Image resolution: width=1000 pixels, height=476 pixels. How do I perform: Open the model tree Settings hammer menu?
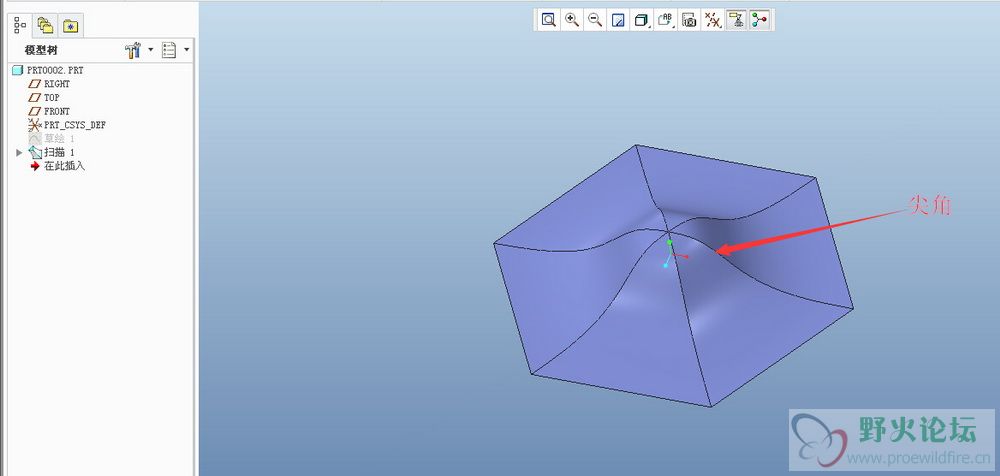[138, 50]
